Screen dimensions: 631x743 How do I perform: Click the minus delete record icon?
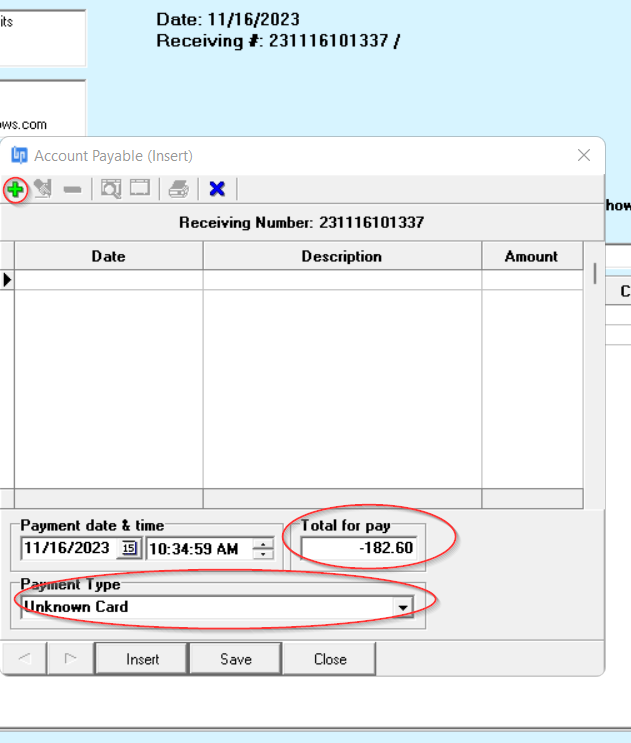click(72, 190)
